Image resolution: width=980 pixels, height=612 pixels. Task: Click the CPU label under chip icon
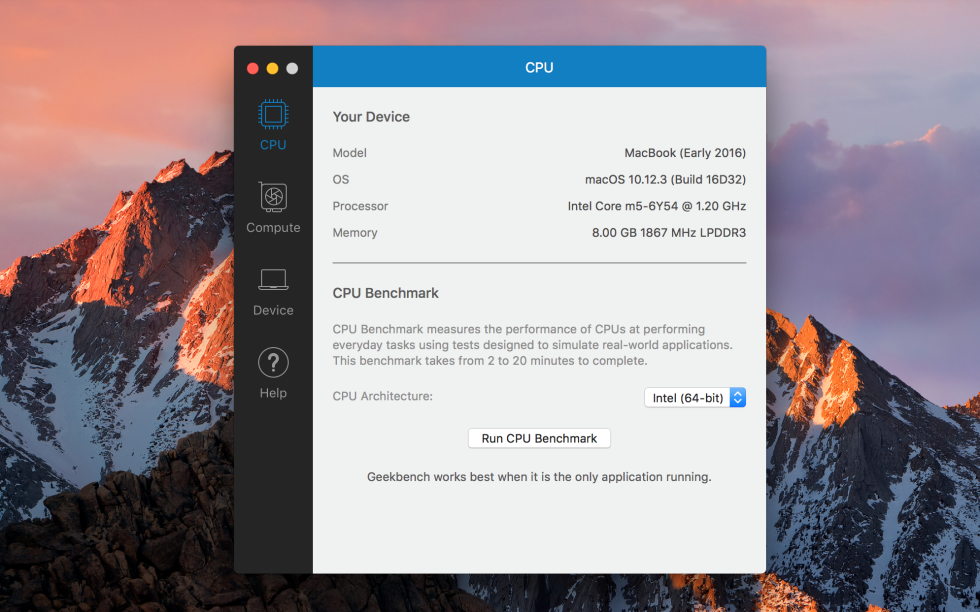click(273, 145)
